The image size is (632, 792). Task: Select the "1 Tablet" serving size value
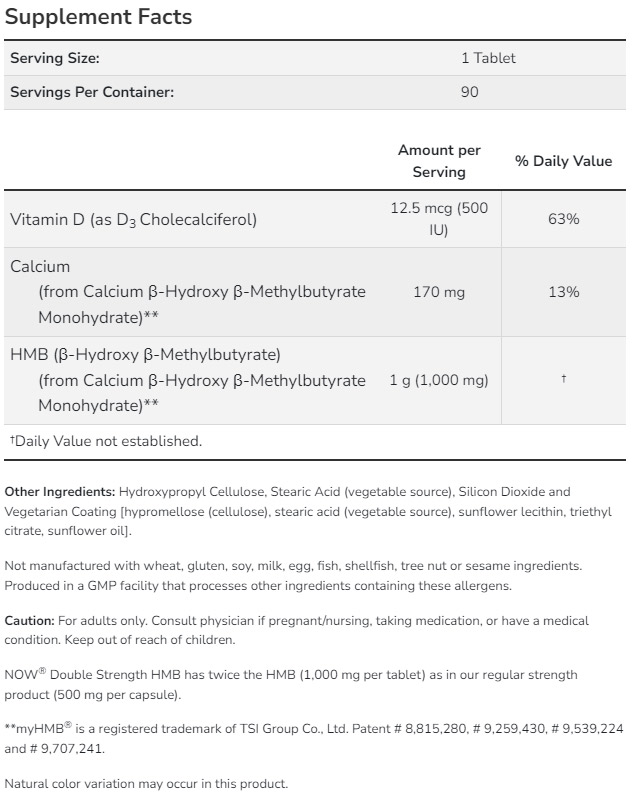488,58
